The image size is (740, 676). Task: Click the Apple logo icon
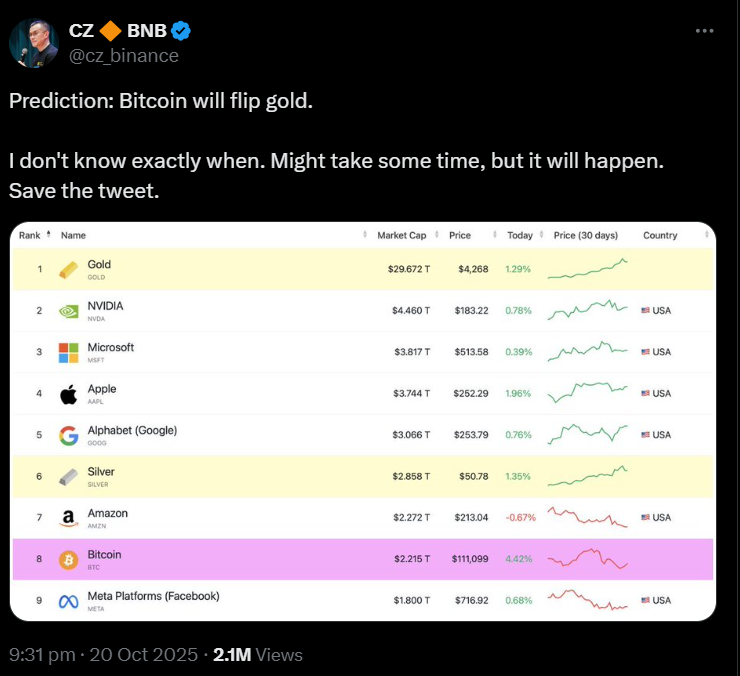pyautogui.click(x=68, y=394)
